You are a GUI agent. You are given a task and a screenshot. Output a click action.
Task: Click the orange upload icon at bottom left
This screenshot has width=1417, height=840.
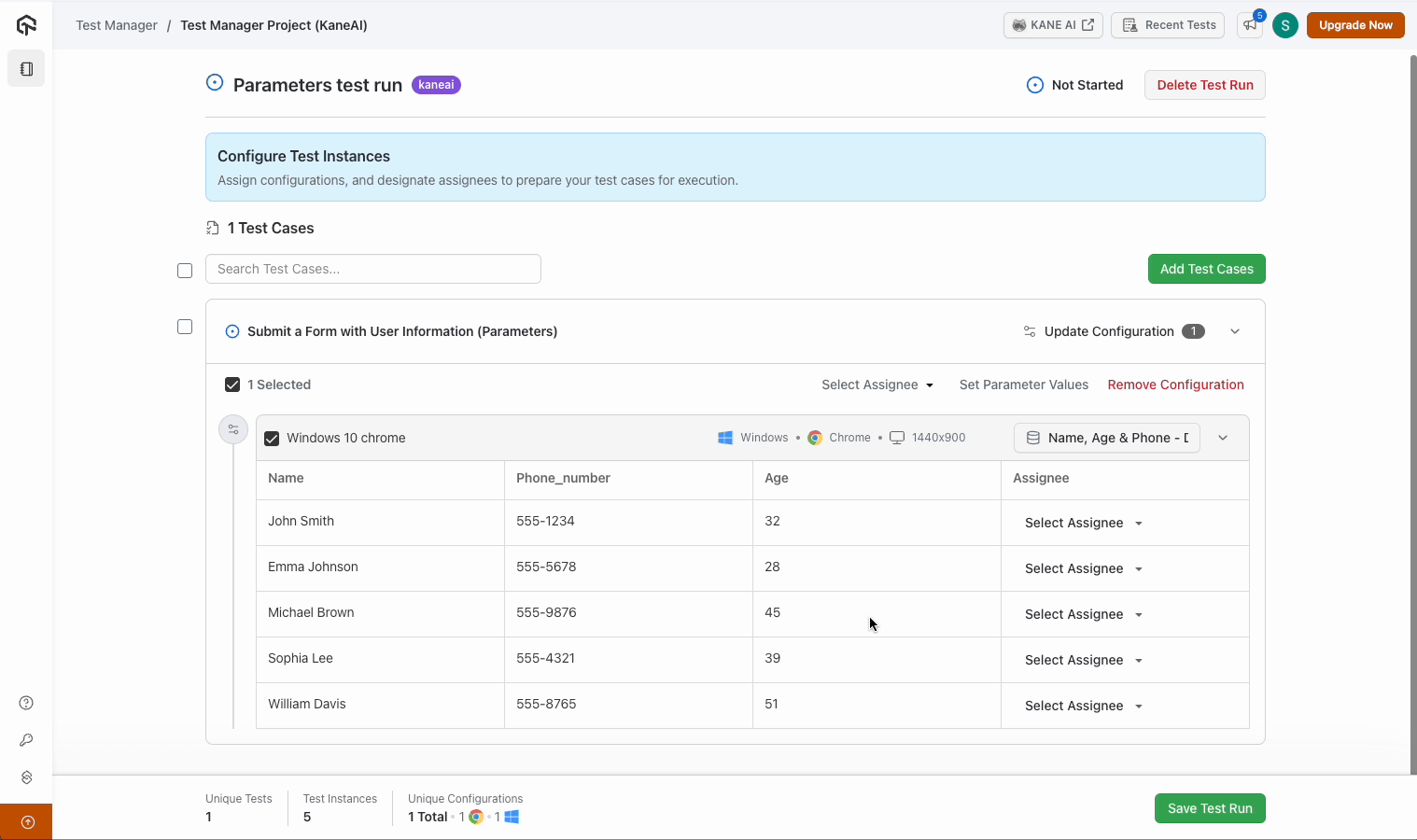[27, 822]
